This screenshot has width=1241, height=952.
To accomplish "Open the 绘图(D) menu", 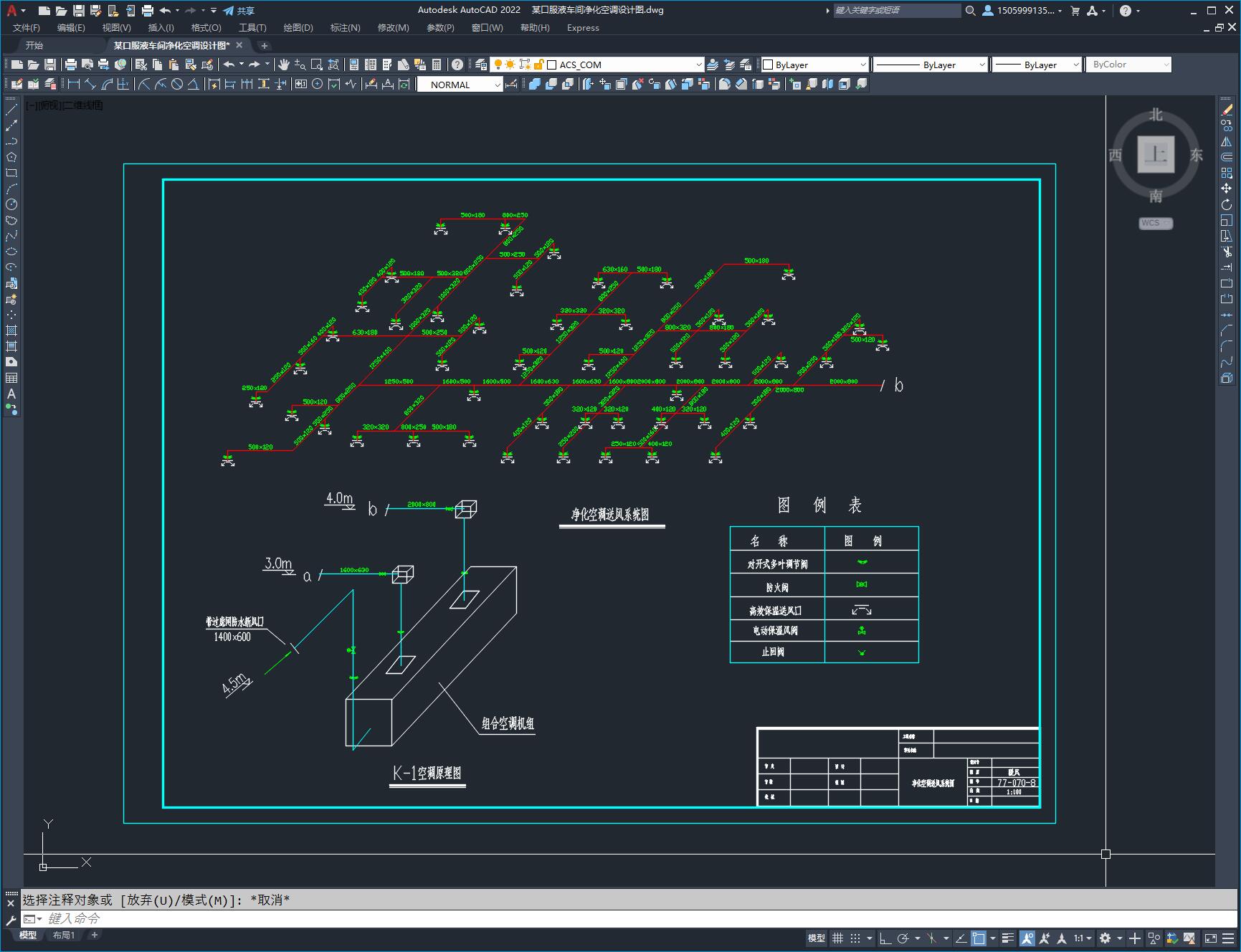I will [x=298, y=27].
